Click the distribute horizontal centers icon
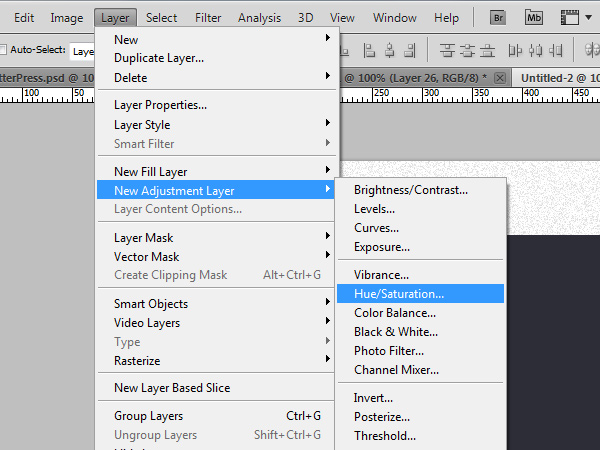This screenshot has height=450, width=600. [535, 50]
